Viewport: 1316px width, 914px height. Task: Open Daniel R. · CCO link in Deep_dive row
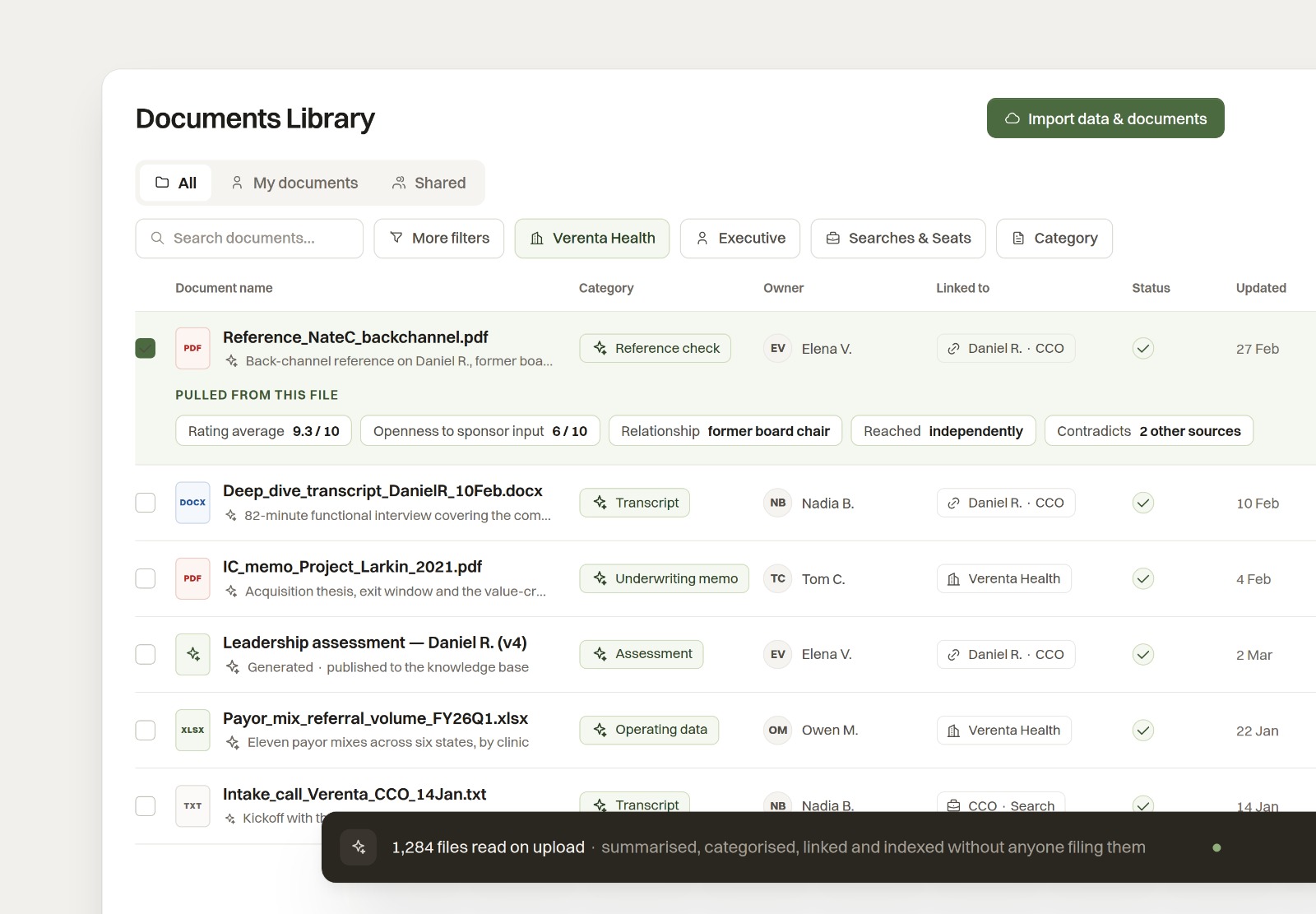(1006, 503)
